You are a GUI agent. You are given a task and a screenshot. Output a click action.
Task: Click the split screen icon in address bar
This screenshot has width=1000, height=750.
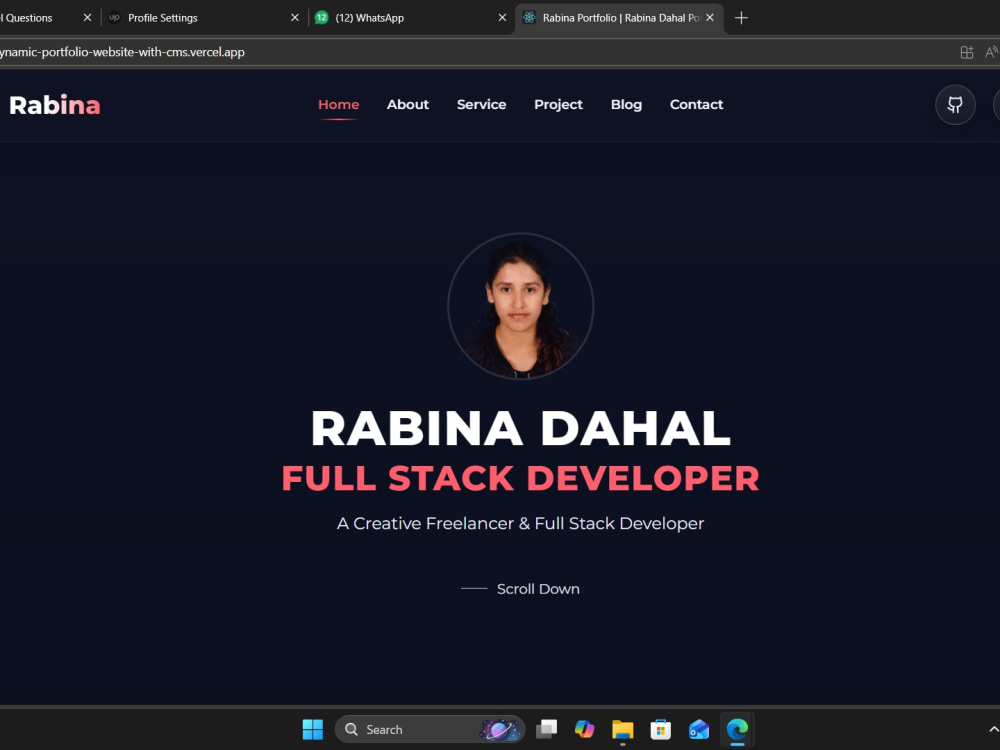(x=967, y=52)
